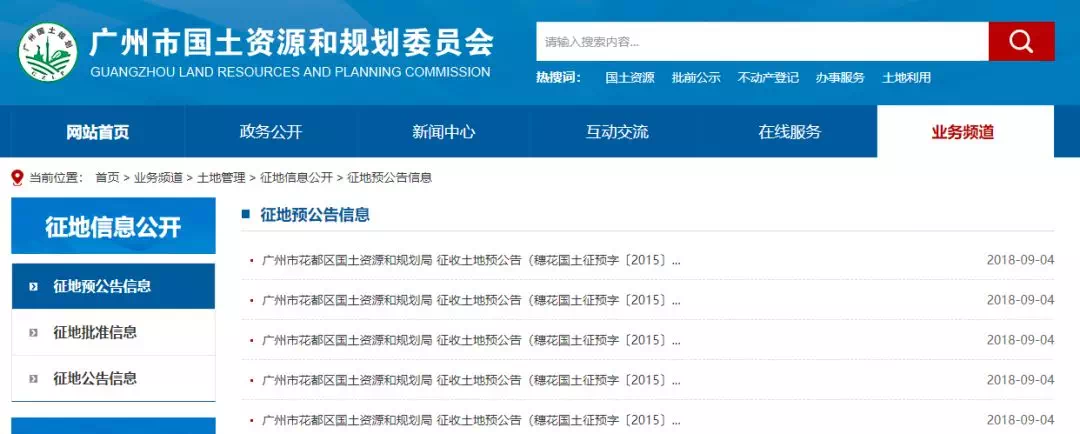Click the commission's round green logo
This screenshot has height=434, width=1080.
47,54
